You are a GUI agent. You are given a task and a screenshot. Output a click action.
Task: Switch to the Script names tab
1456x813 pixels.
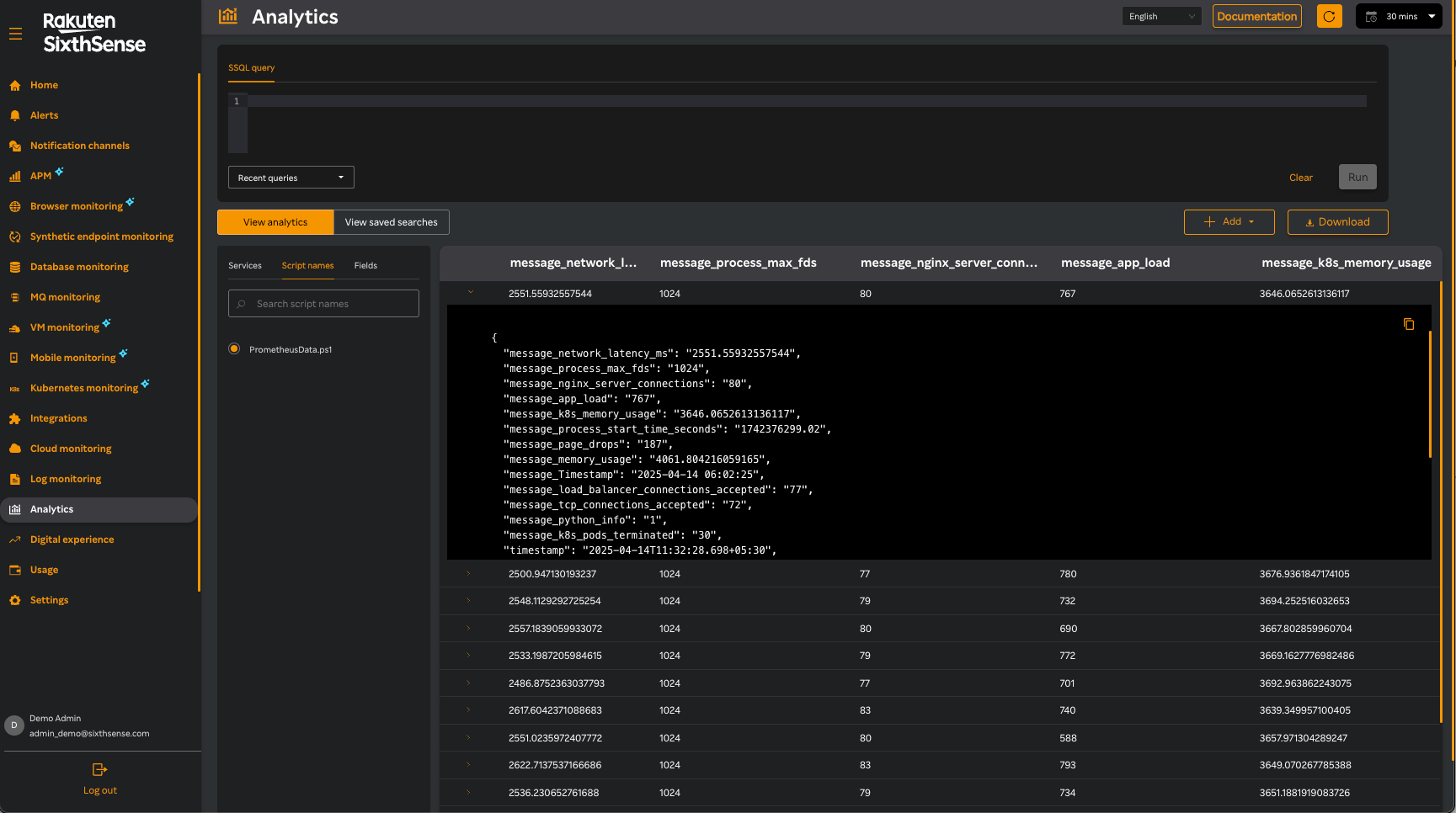(x=307, y=265)
